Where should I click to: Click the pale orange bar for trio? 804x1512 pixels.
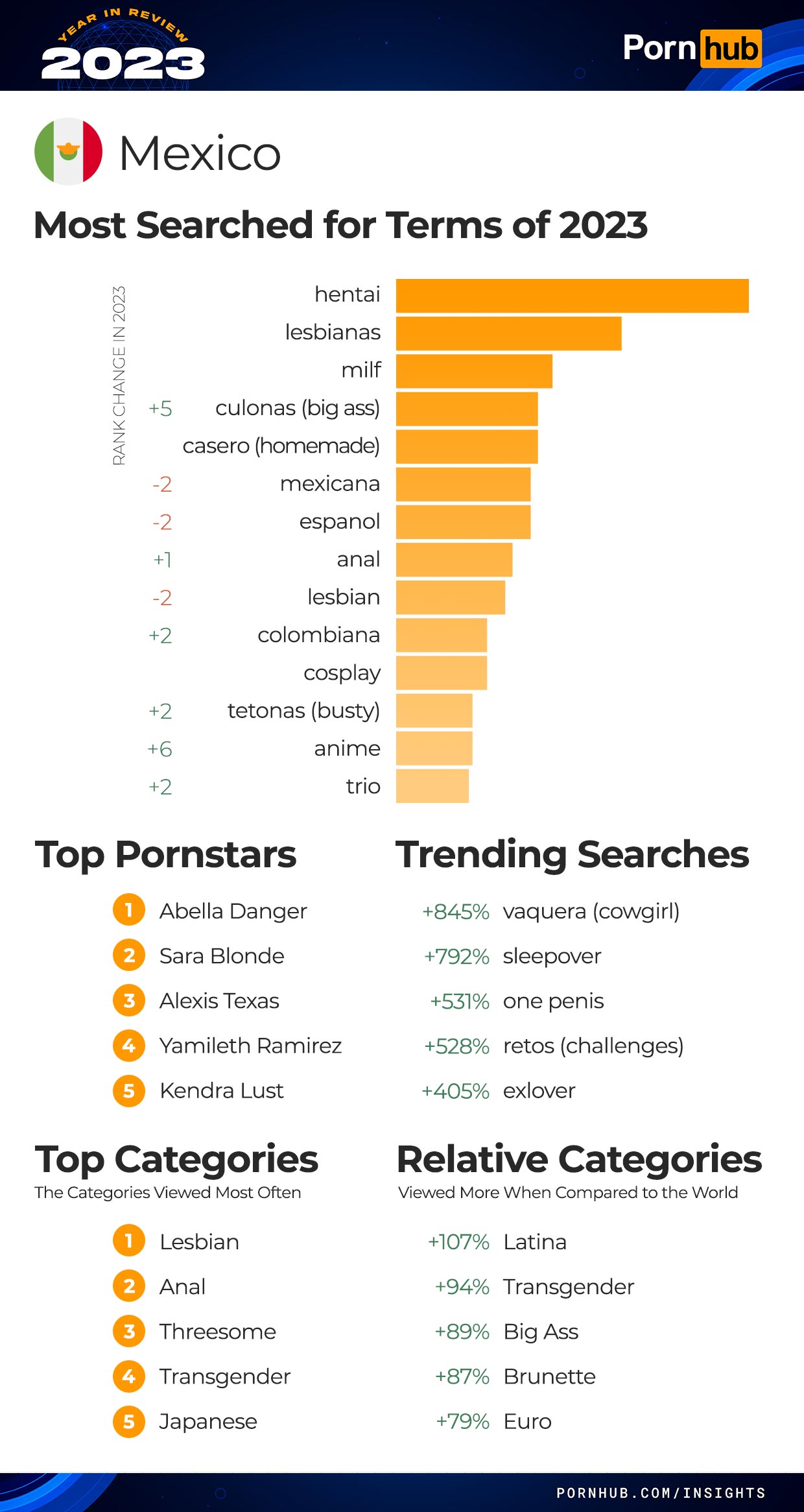432,786
